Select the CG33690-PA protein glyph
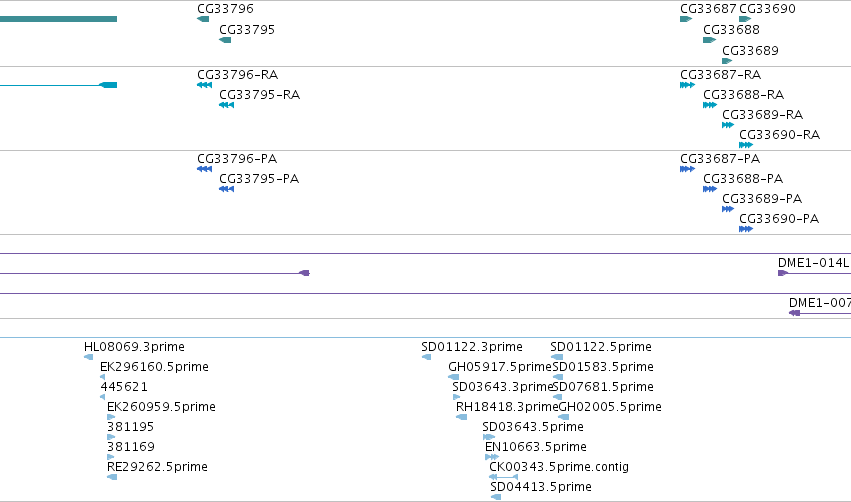 coord(746,229)
